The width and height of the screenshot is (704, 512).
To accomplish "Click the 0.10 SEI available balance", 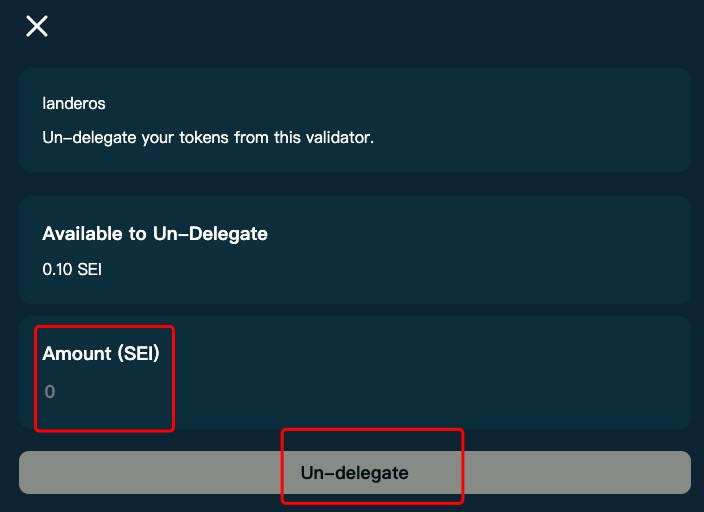I will coord(72,269).
